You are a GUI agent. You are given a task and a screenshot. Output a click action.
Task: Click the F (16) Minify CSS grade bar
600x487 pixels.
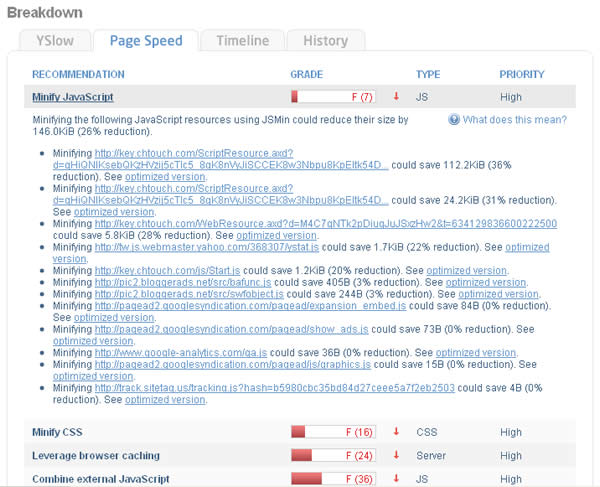333,432
